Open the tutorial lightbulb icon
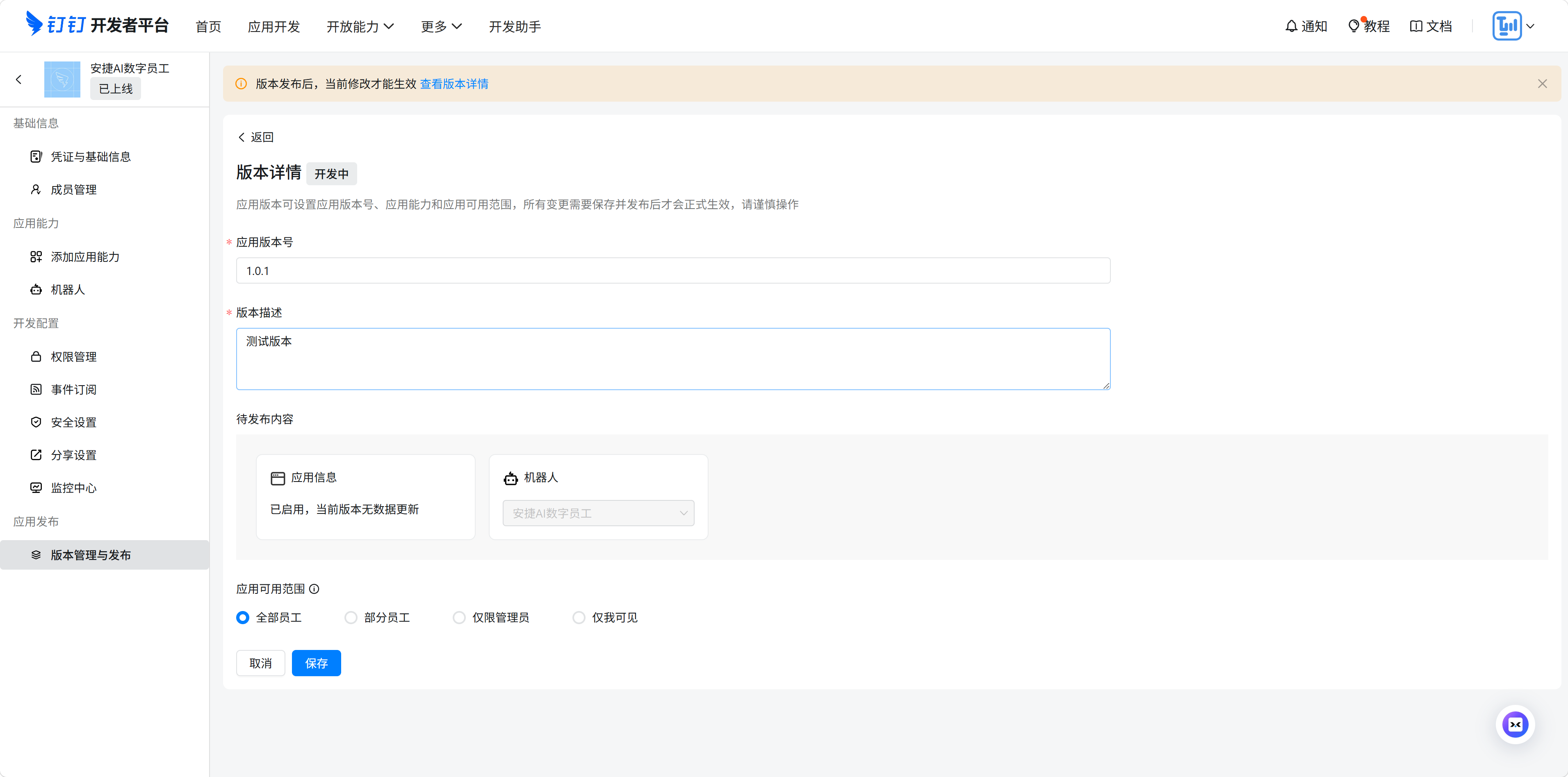This screenshot has width=1568, height=777. (x=1353, y=26)
